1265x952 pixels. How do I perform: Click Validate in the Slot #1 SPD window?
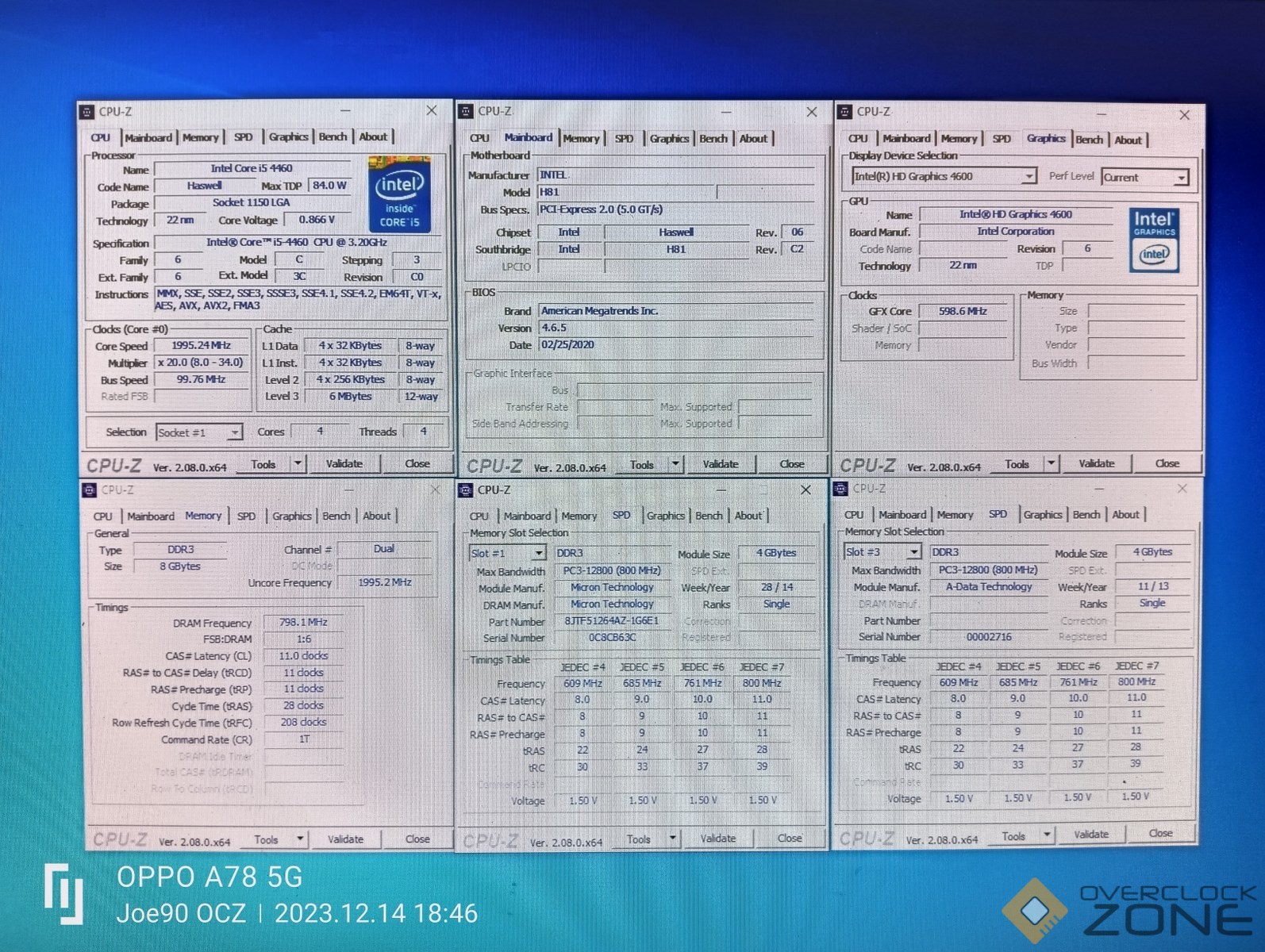tap(718, 838)
